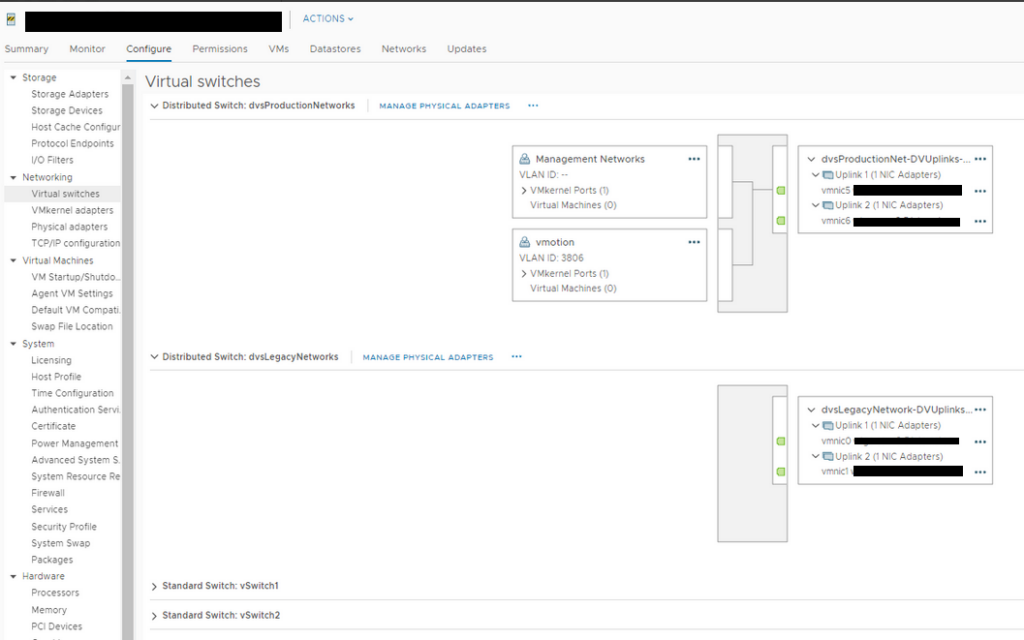Click Uplink 2 adapter icon in dvsProductionNet
Screen dimensions: 1024x640
click(827, 205)
